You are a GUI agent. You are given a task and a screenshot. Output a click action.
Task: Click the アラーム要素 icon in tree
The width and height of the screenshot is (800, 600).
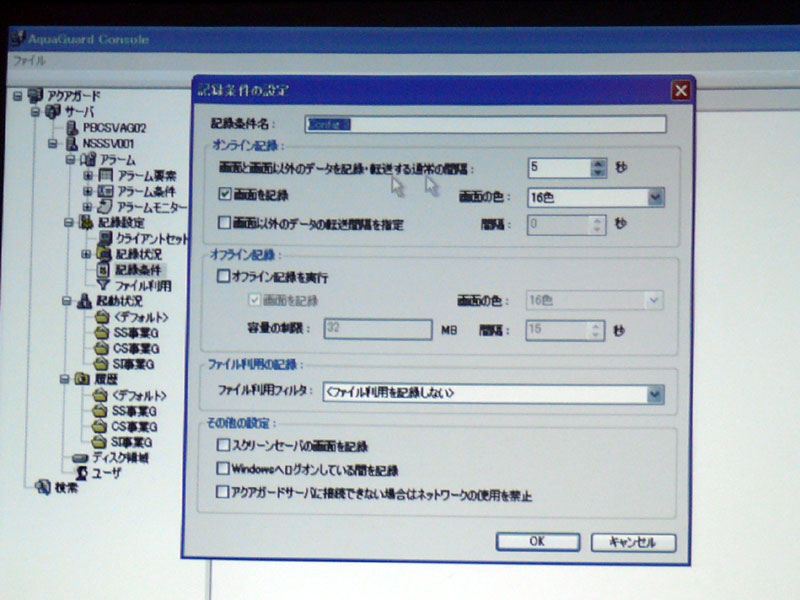[106, 176]
